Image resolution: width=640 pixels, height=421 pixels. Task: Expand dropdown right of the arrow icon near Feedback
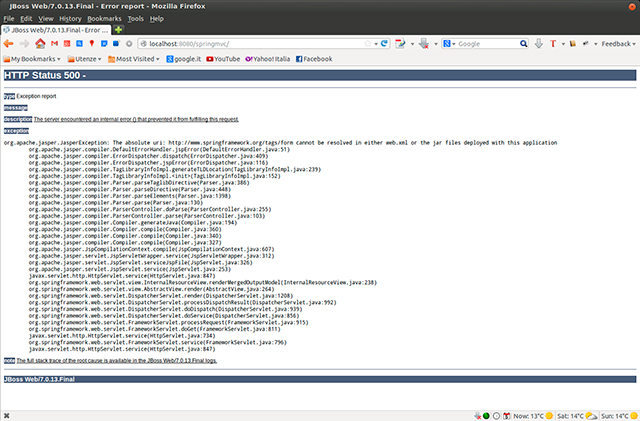coord(596,44)
